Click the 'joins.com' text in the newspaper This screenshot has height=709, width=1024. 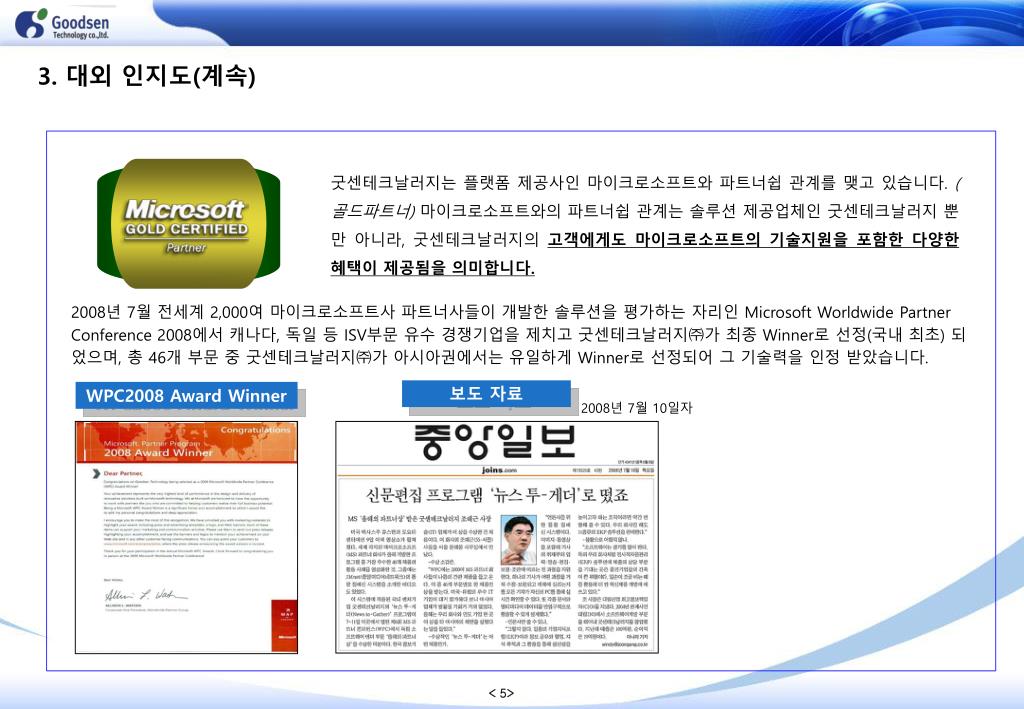click(x=499, y=470)
